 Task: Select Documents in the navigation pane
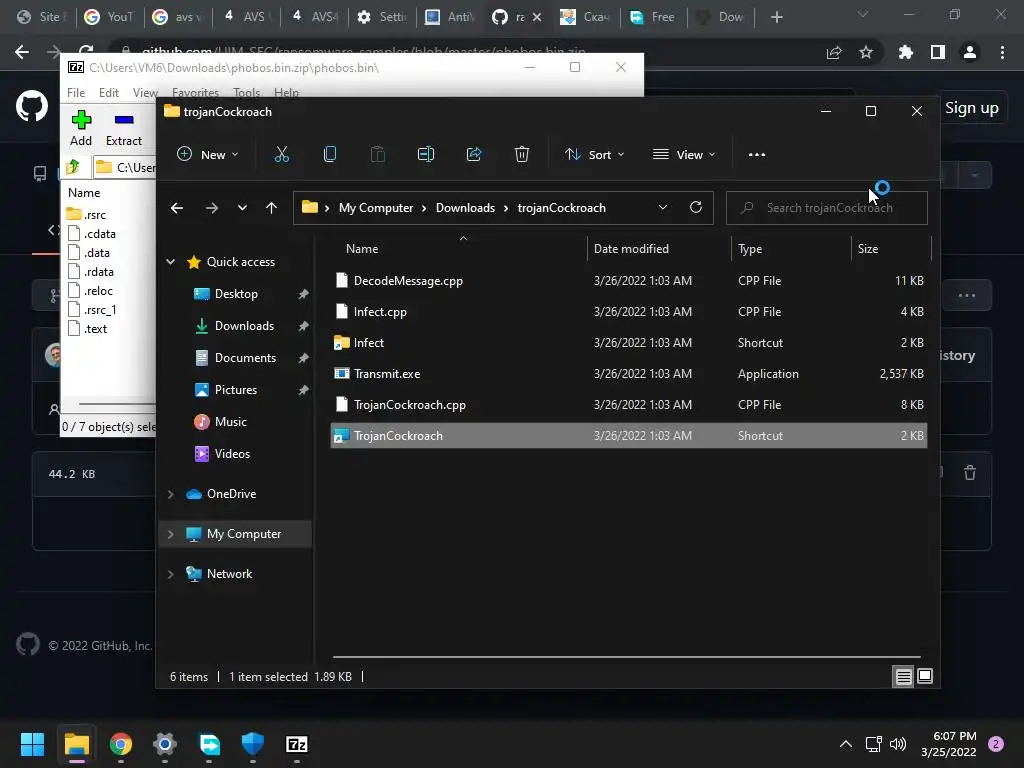point(245,358)
